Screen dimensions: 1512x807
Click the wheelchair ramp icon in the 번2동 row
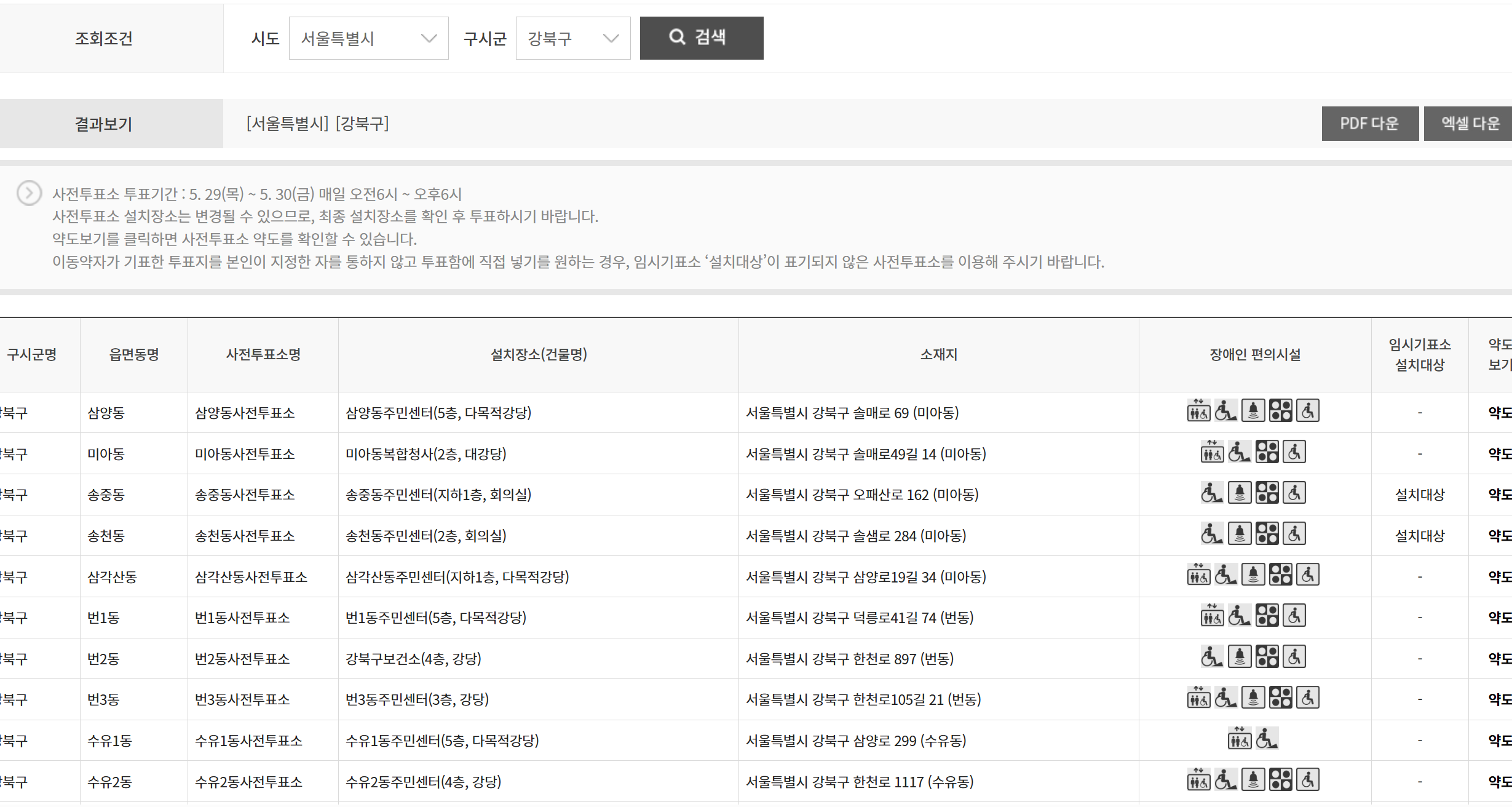coord(1212,657)
